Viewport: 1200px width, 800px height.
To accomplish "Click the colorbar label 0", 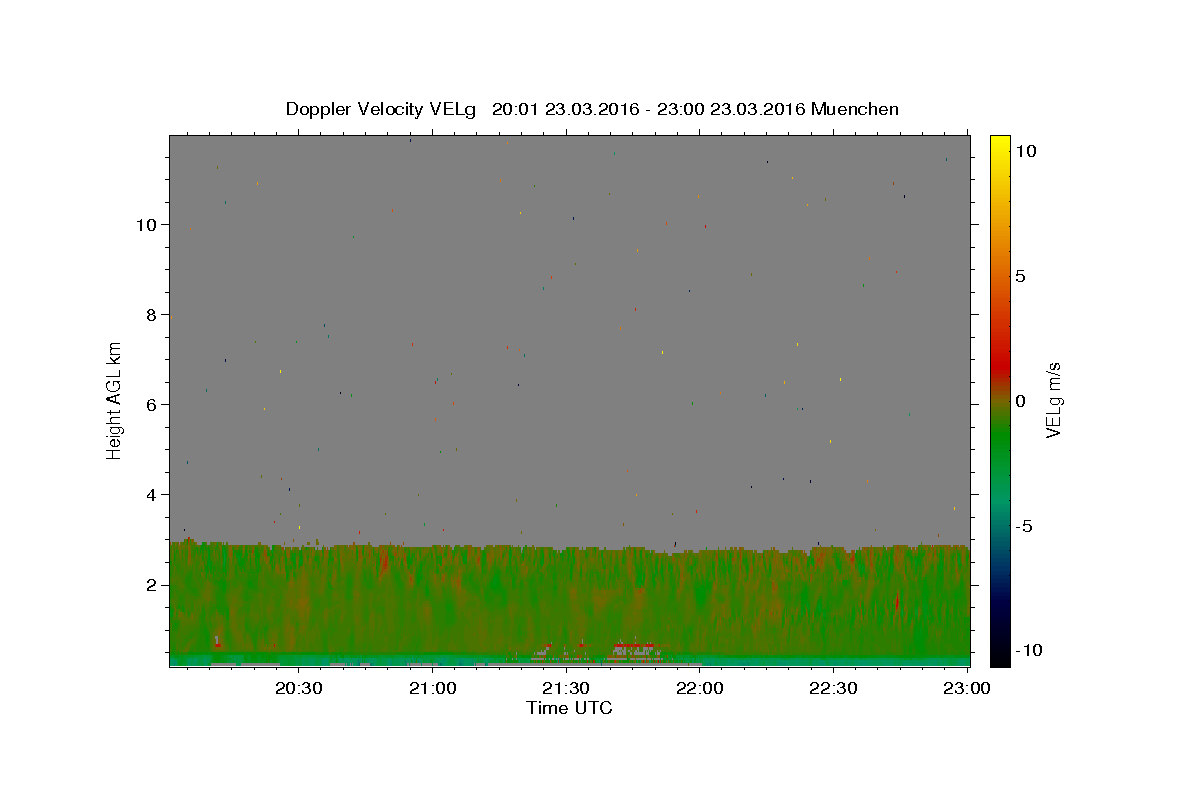I will click(1020, 401).
